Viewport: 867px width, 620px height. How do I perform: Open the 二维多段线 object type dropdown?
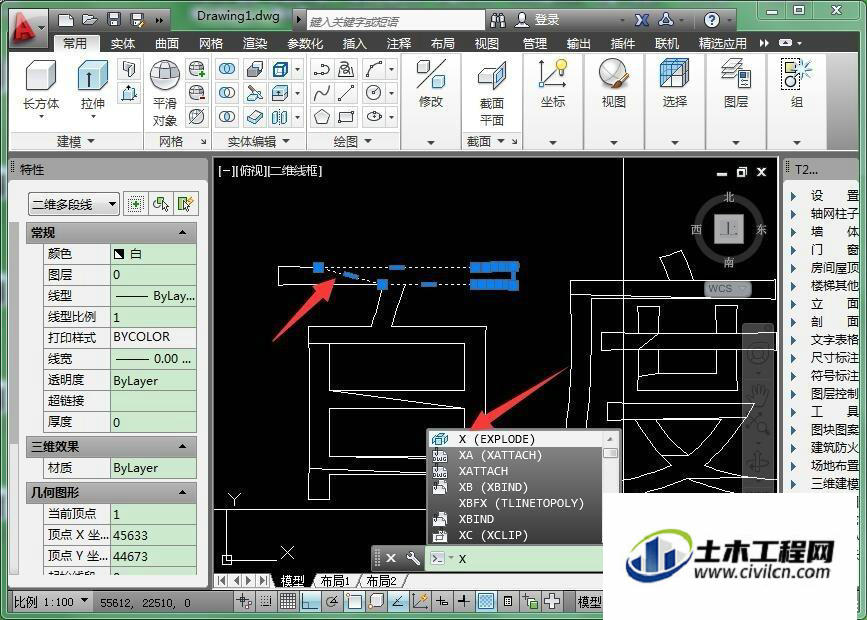click(x=74, y=205)
